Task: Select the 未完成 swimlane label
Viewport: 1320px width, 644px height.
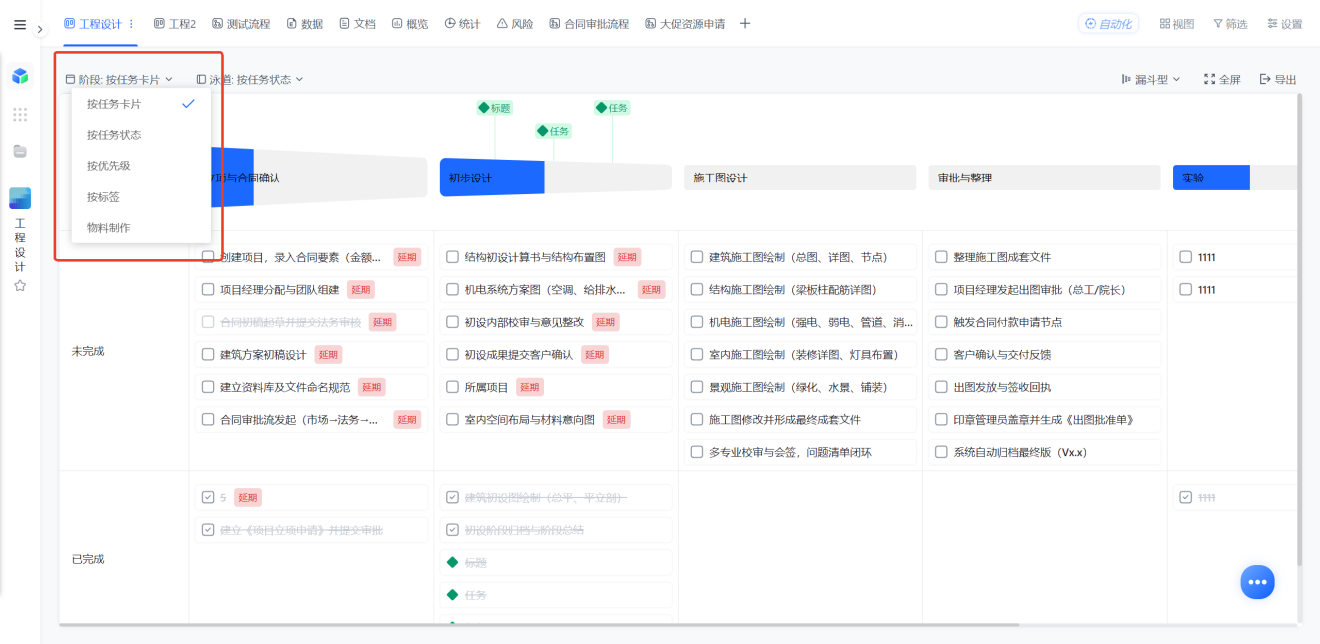Action: [88, 351]
